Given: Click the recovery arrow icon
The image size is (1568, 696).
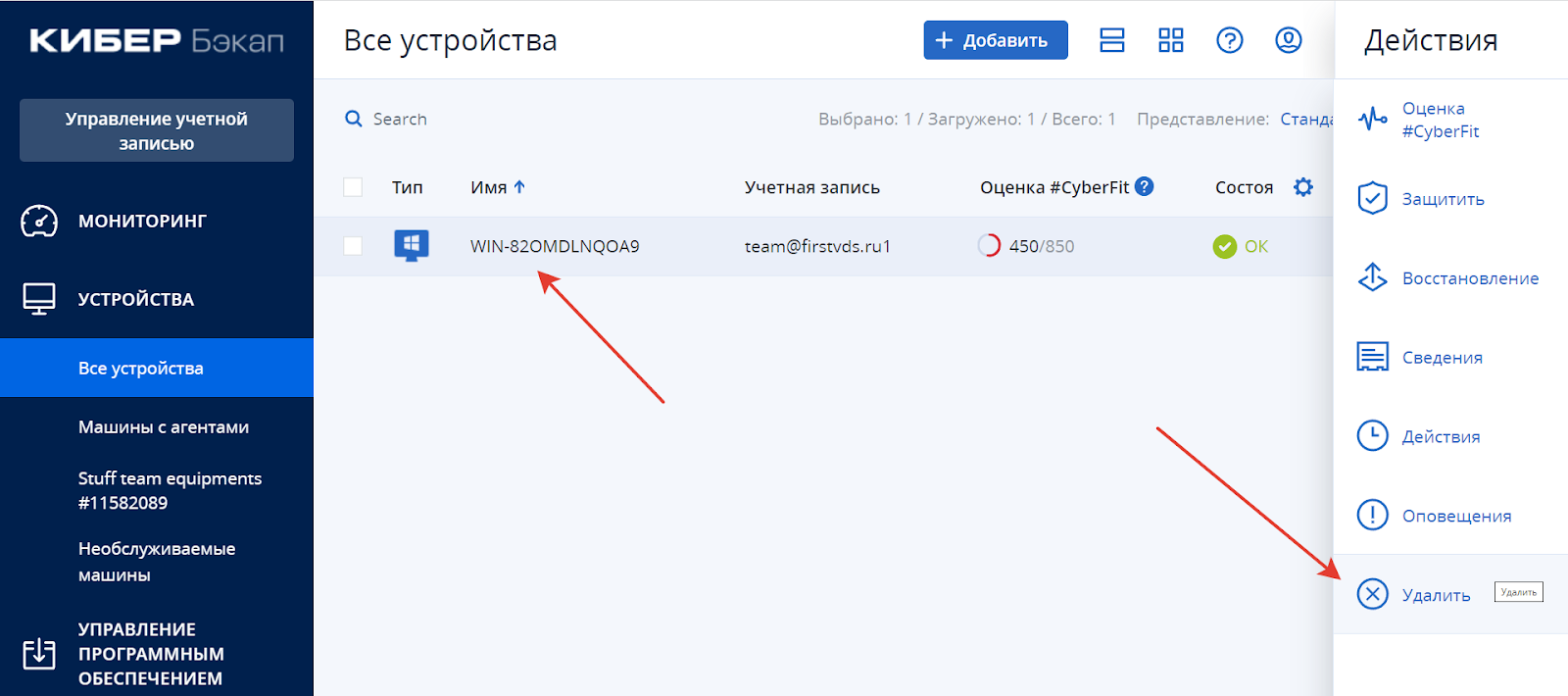Looking at the screenshot, I should click(x=1372, y=277).
